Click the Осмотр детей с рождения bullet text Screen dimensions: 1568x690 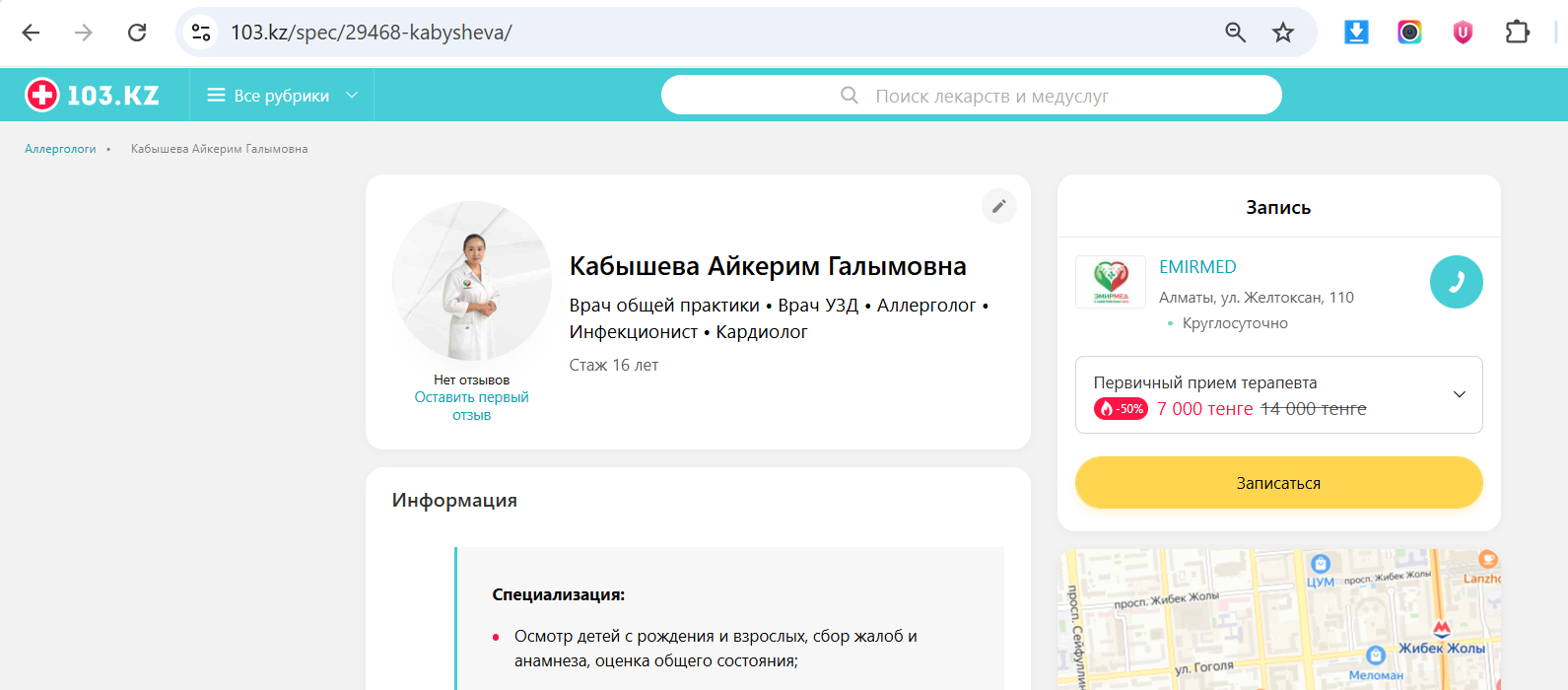point(716,649)
